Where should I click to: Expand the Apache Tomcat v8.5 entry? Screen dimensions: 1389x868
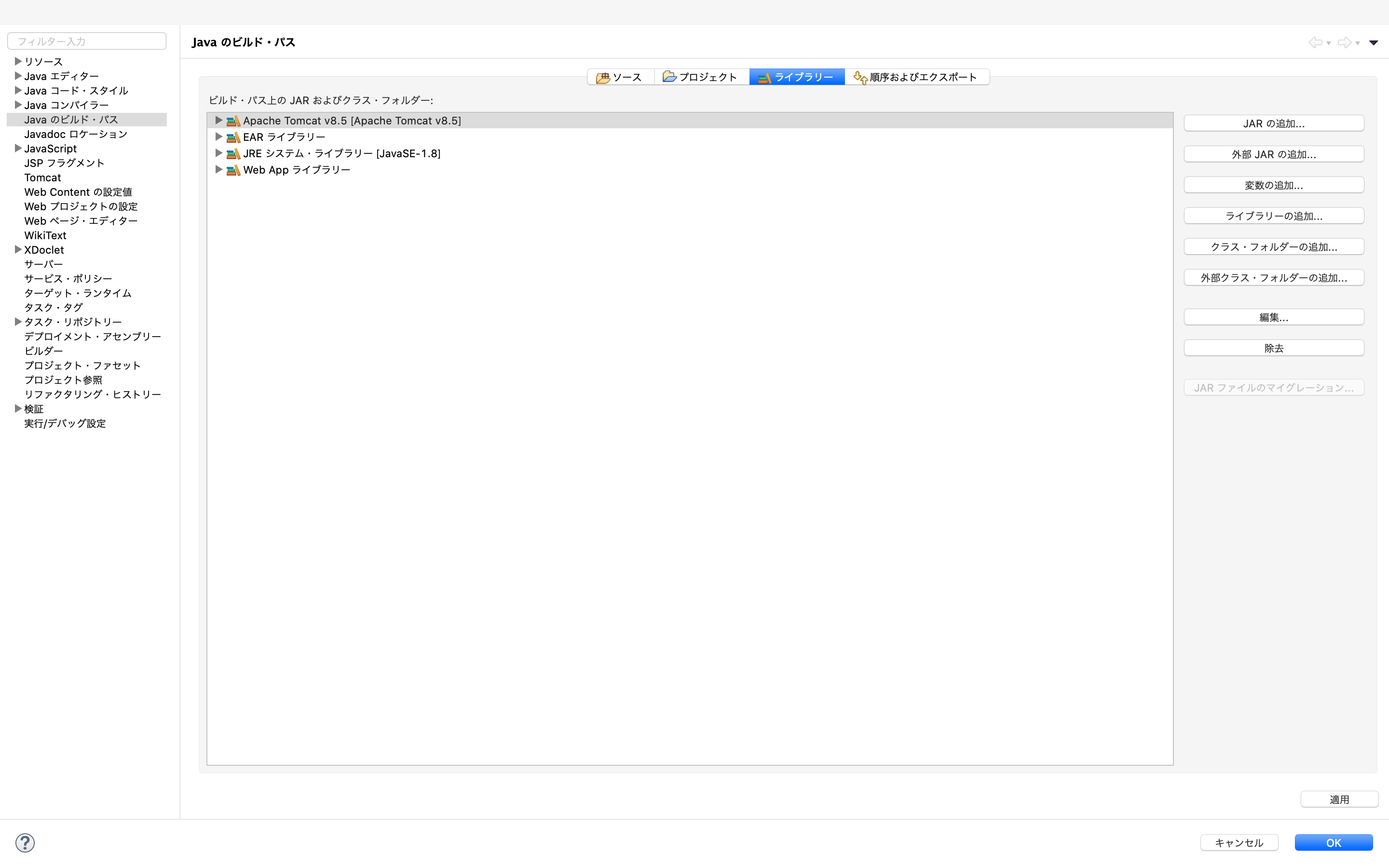click(x=218, y=121)
